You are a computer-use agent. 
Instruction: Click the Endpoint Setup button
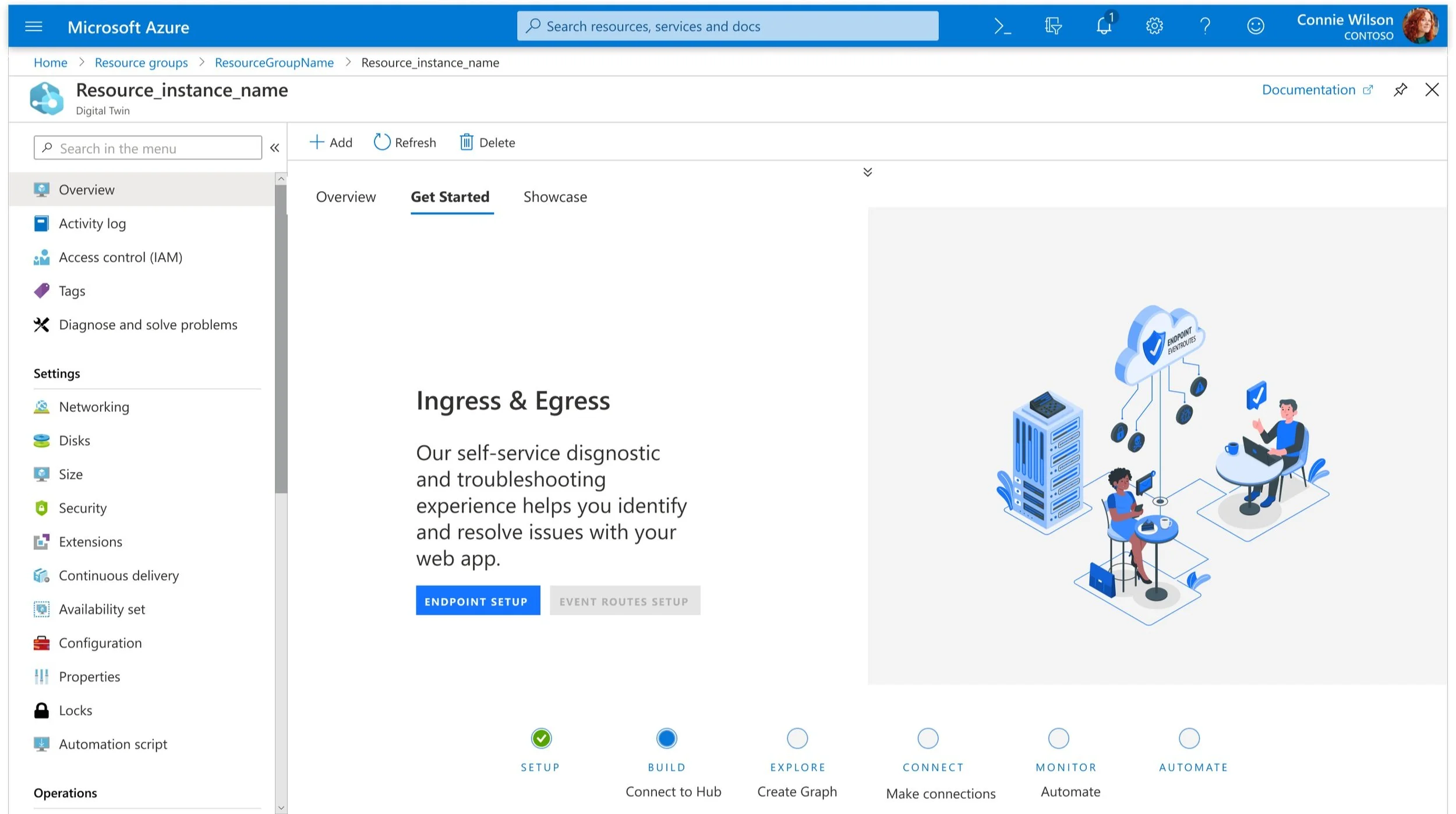pyautogui.click(x=478, y=601)
